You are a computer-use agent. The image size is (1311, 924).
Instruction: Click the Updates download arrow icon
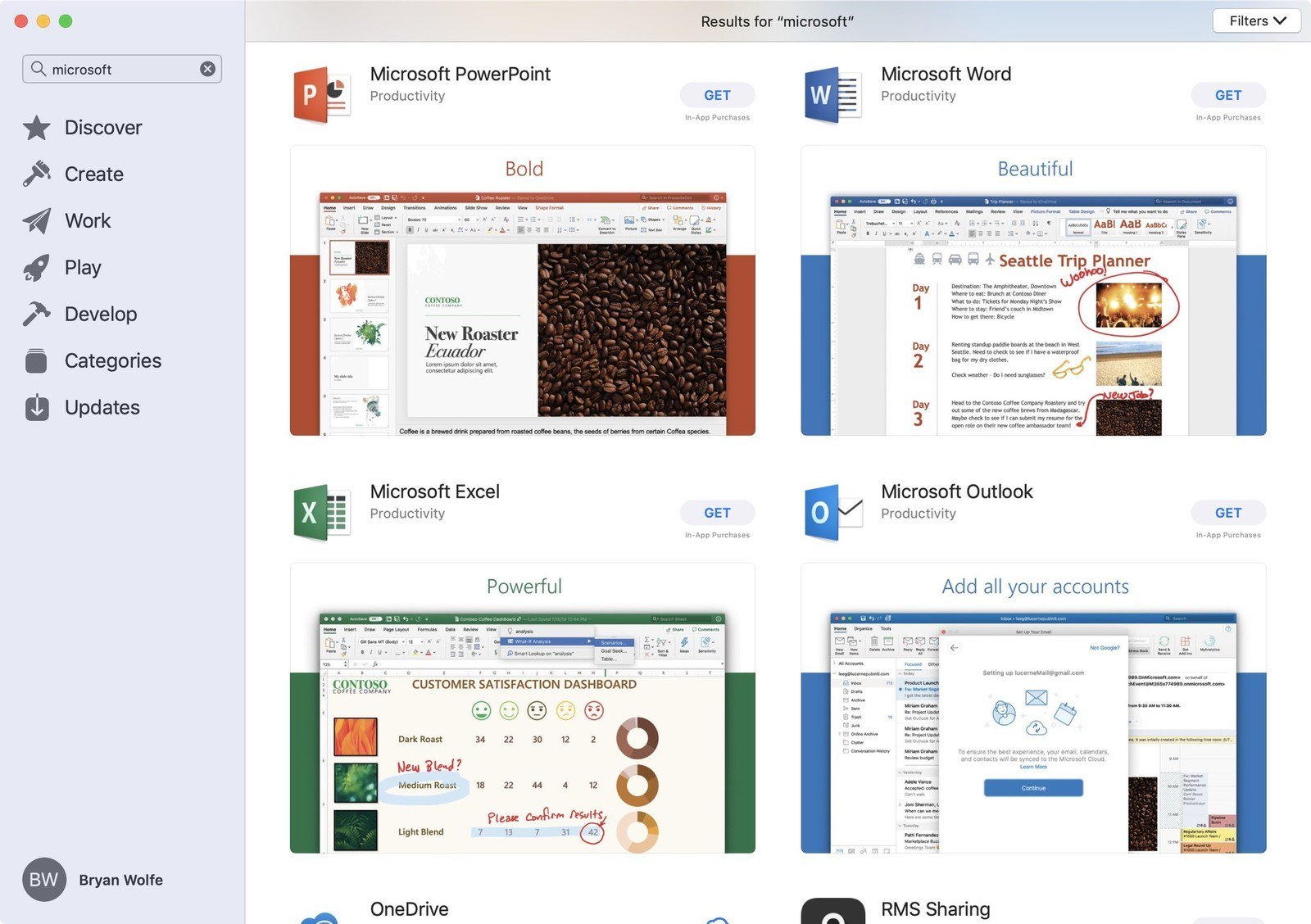pyautogui.click(x=37, y=407)
